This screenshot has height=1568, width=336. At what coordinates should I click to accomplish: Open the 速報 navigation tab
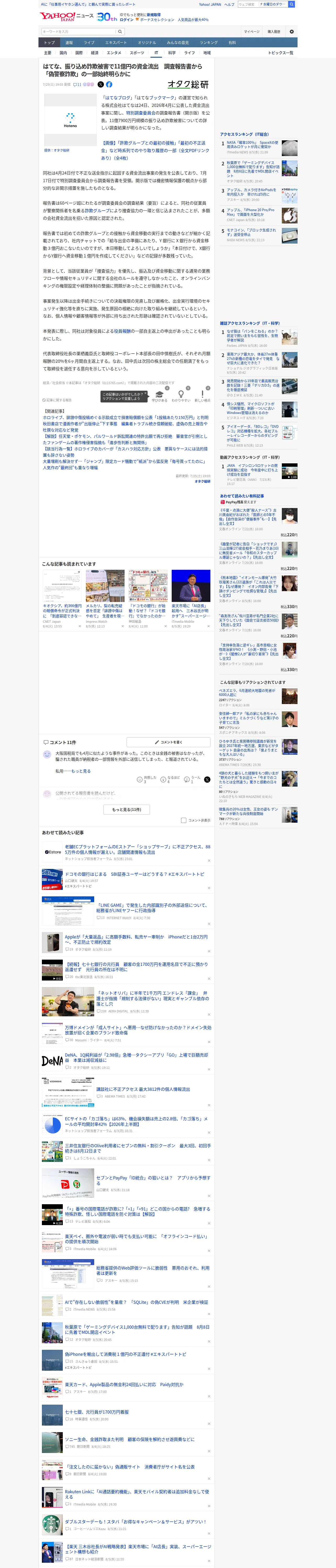point(69,43)
